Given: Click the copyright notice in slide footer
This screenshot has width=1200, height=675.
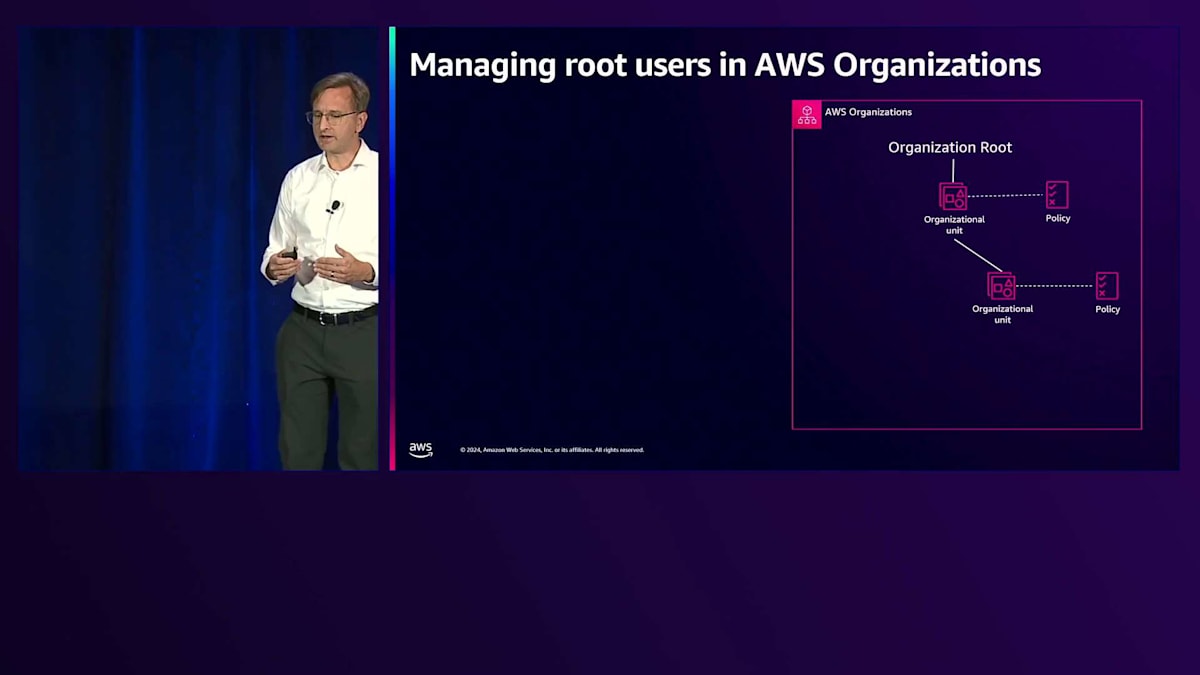Looking at the screenshot, I should (x=552, y=450).
